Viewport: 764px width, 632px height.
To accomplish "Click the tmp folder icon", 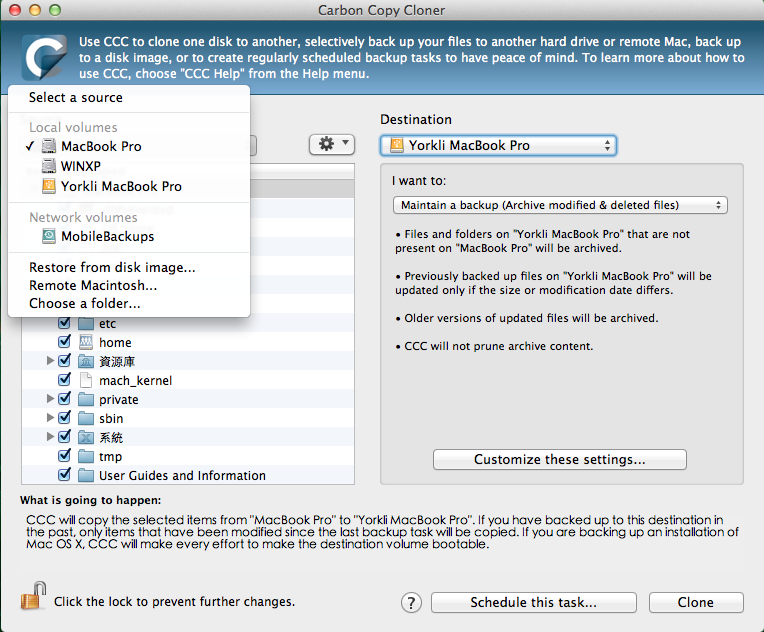I will (86, 457).
